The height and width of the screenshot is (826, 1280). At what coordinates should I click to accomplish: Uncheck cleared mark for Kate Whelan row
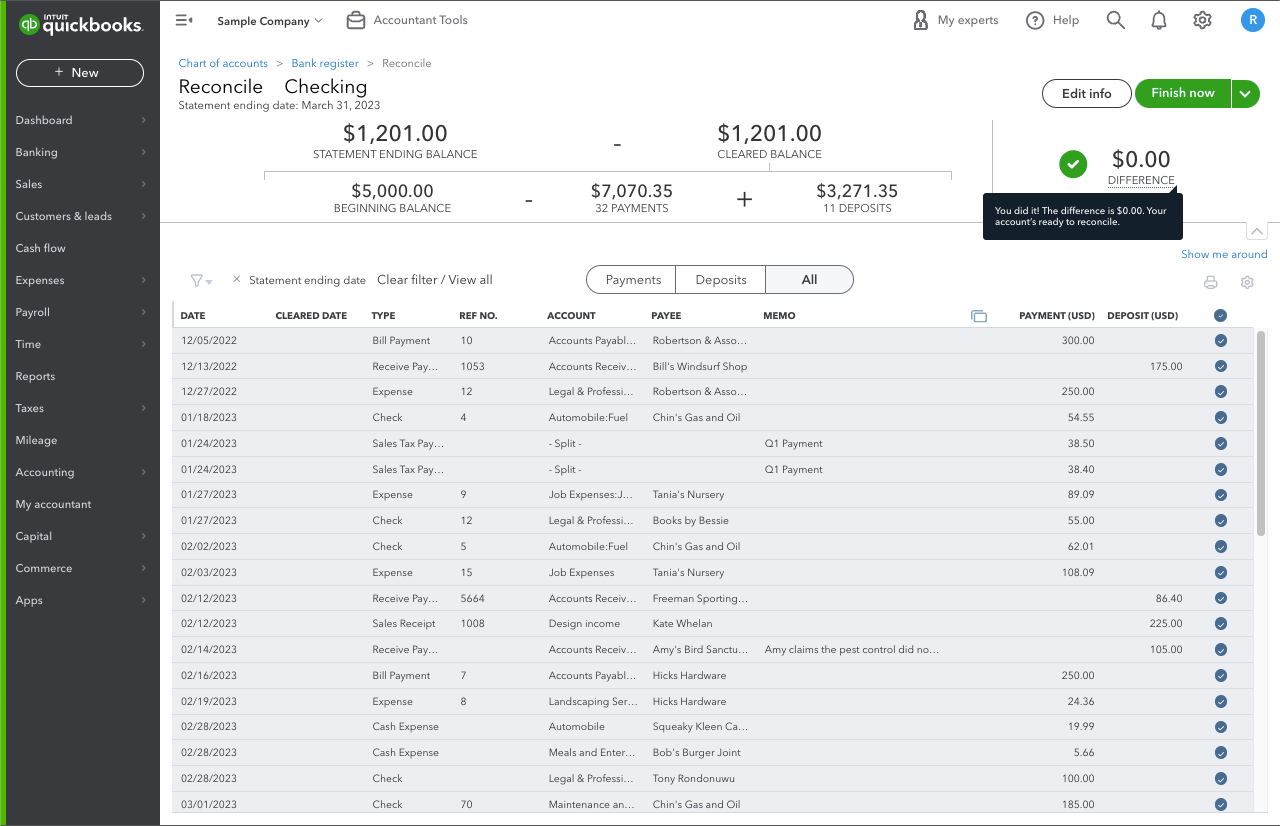pyautogui.click(x=1220, y=624)
